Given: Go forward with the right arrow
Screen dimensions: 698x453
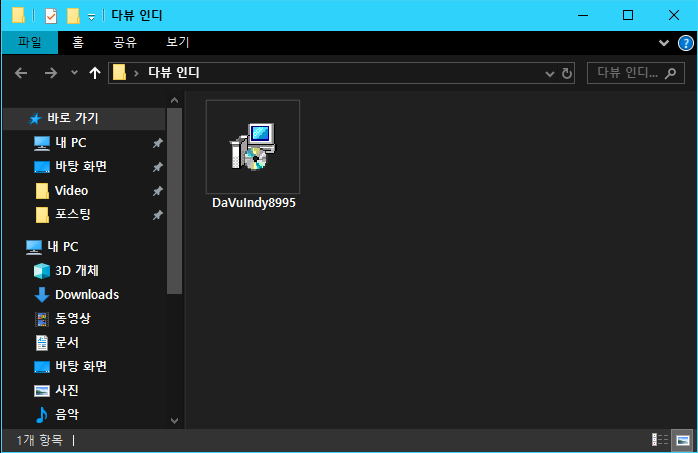Looking at the screenshot, I should click(51, 73).
